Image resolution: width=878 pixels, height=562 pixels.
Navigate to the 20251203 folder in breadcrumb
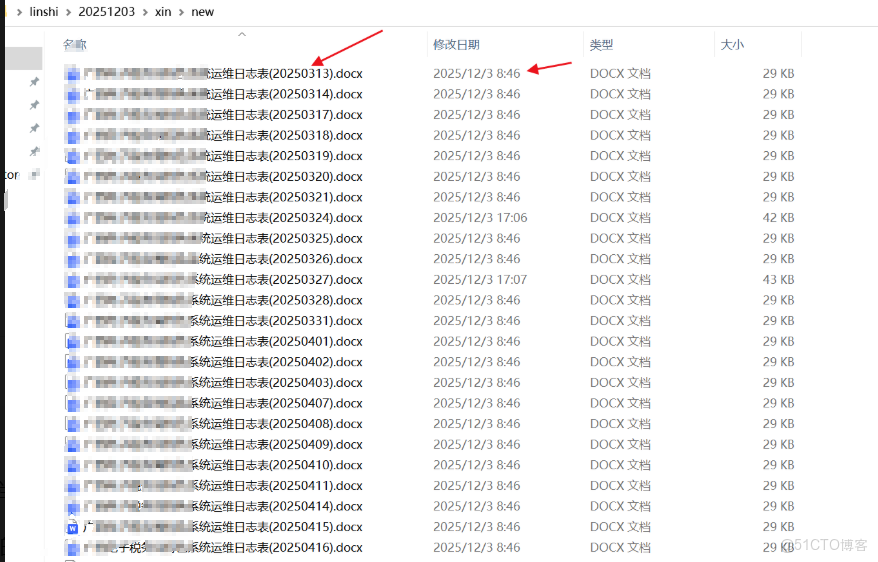[106, 12]
